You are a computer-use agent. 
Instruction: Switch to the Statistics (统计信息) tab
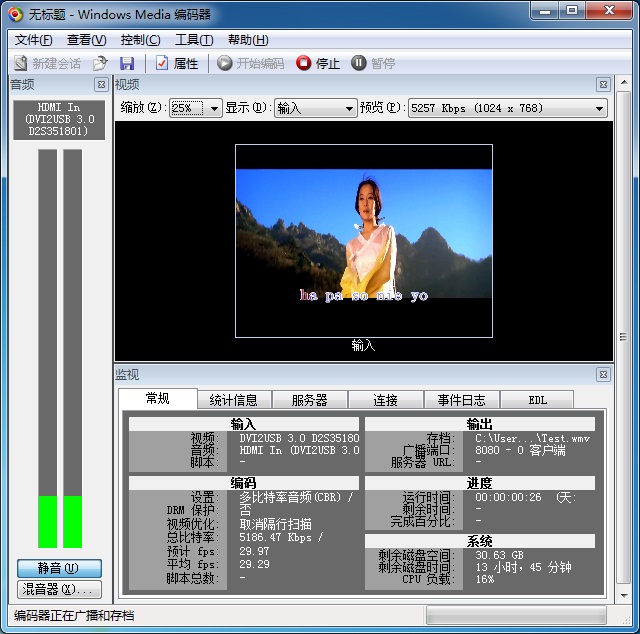pyautogui.click(x=234, y=400)
